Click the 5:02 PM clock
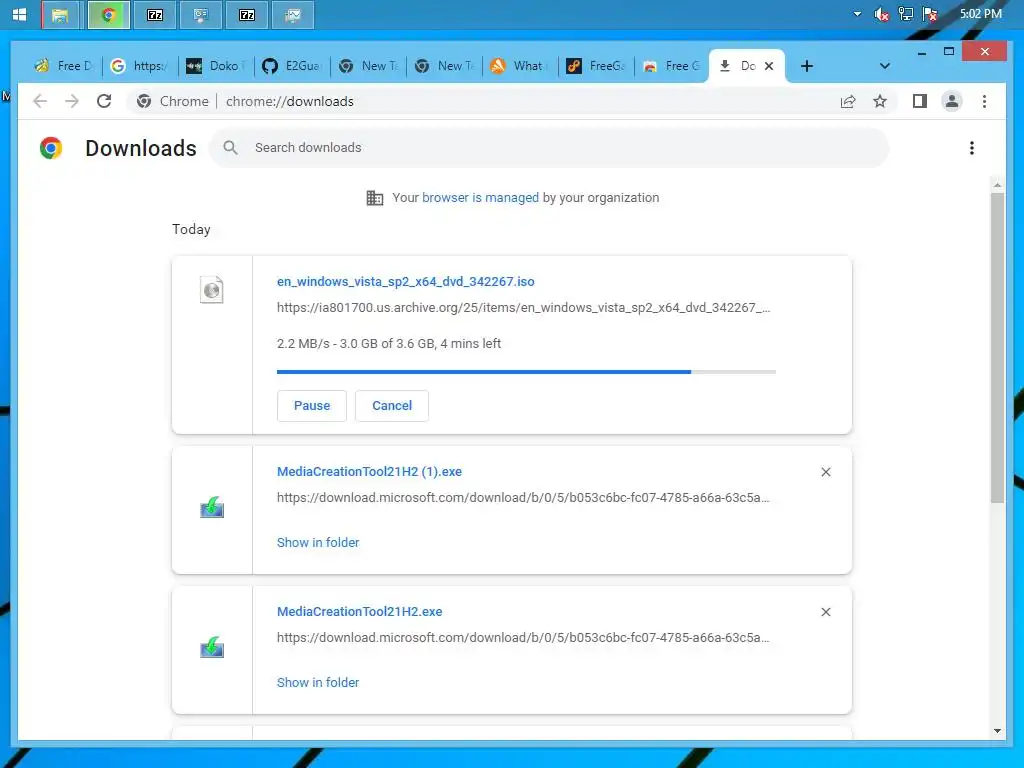The width and height of the screenshot is (1024, 768). (980, 13)
